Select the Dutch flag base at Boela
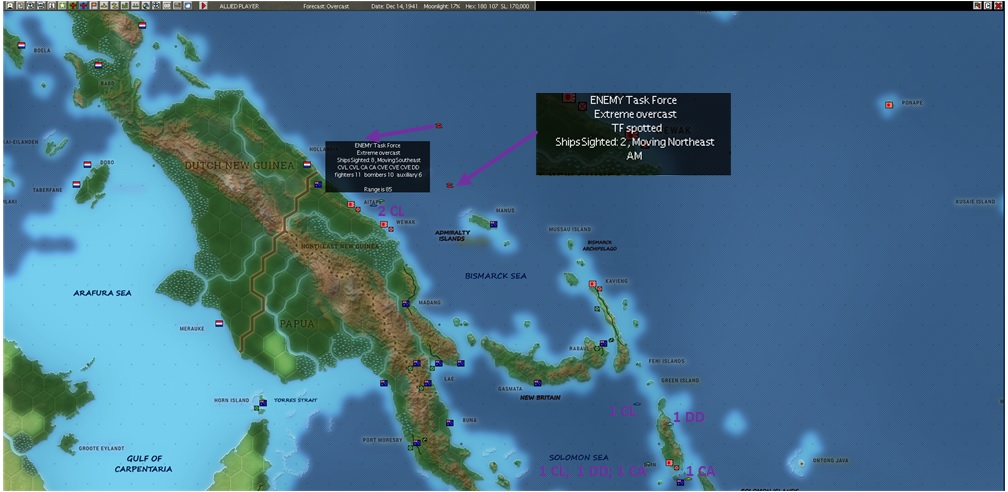 pos(21,46)
